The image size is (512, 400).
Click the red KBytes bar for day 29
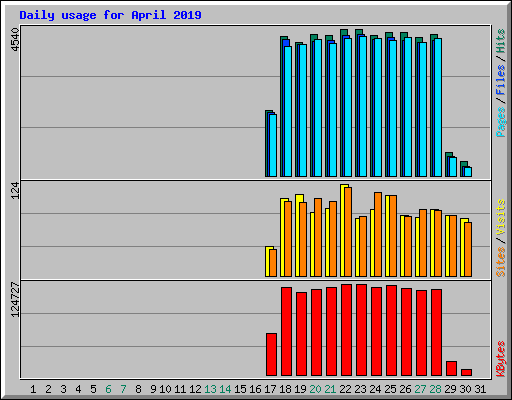click(x=451, y=369)
